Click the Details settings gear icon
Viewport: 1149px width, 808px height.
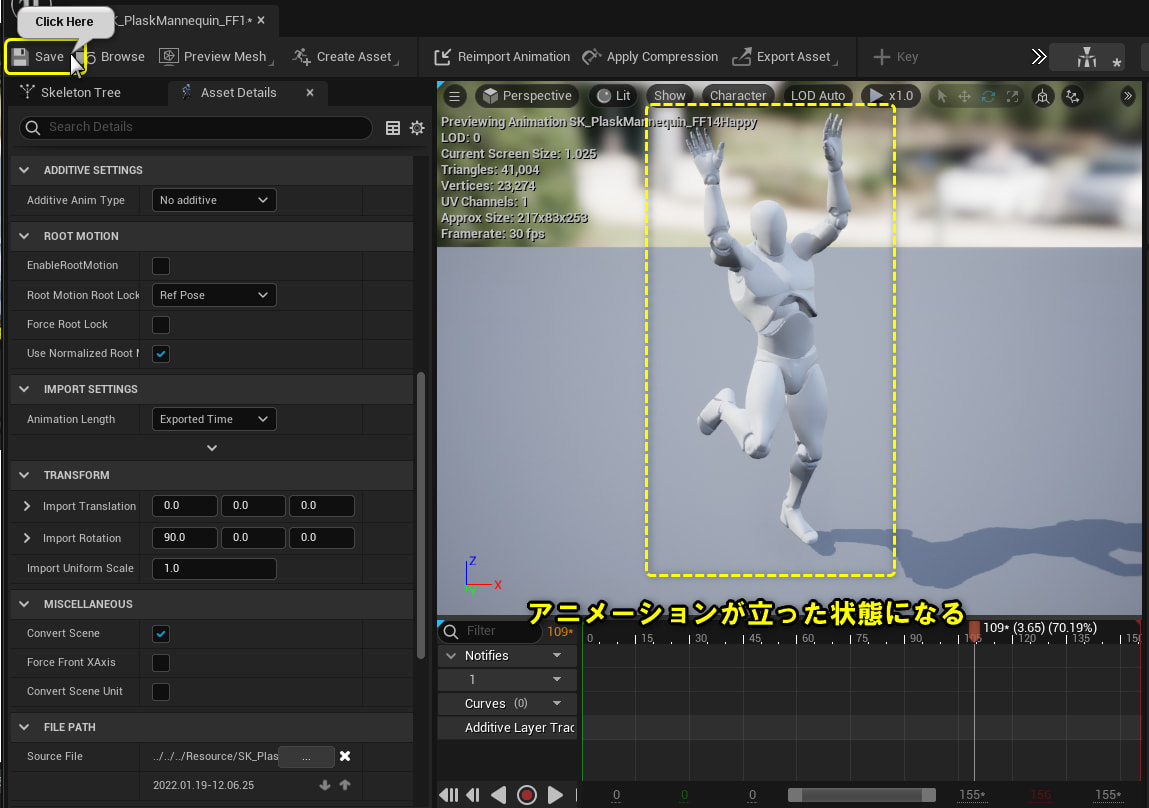[417, 127]
